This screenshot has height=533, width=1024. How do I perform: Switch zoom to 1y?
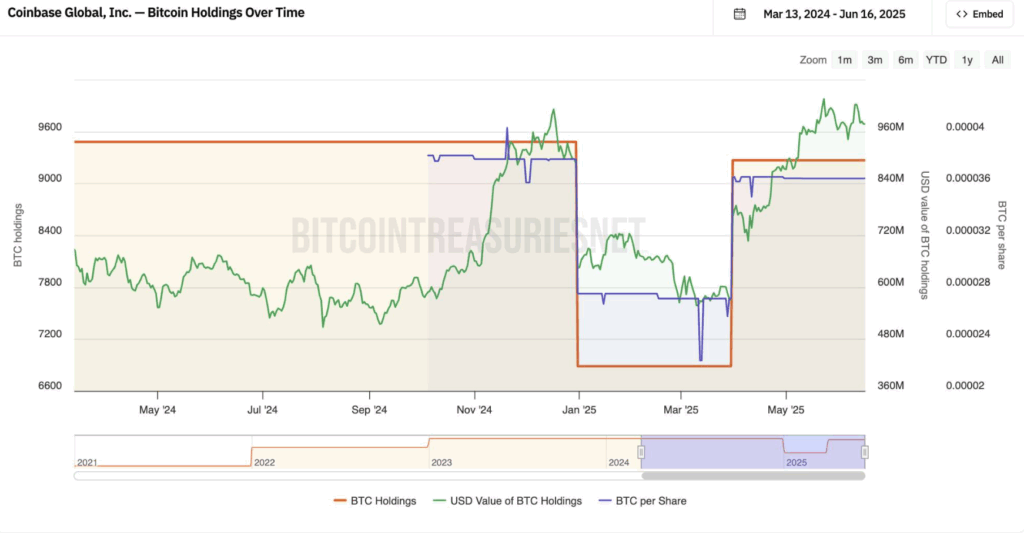click(x=967, y=60)
